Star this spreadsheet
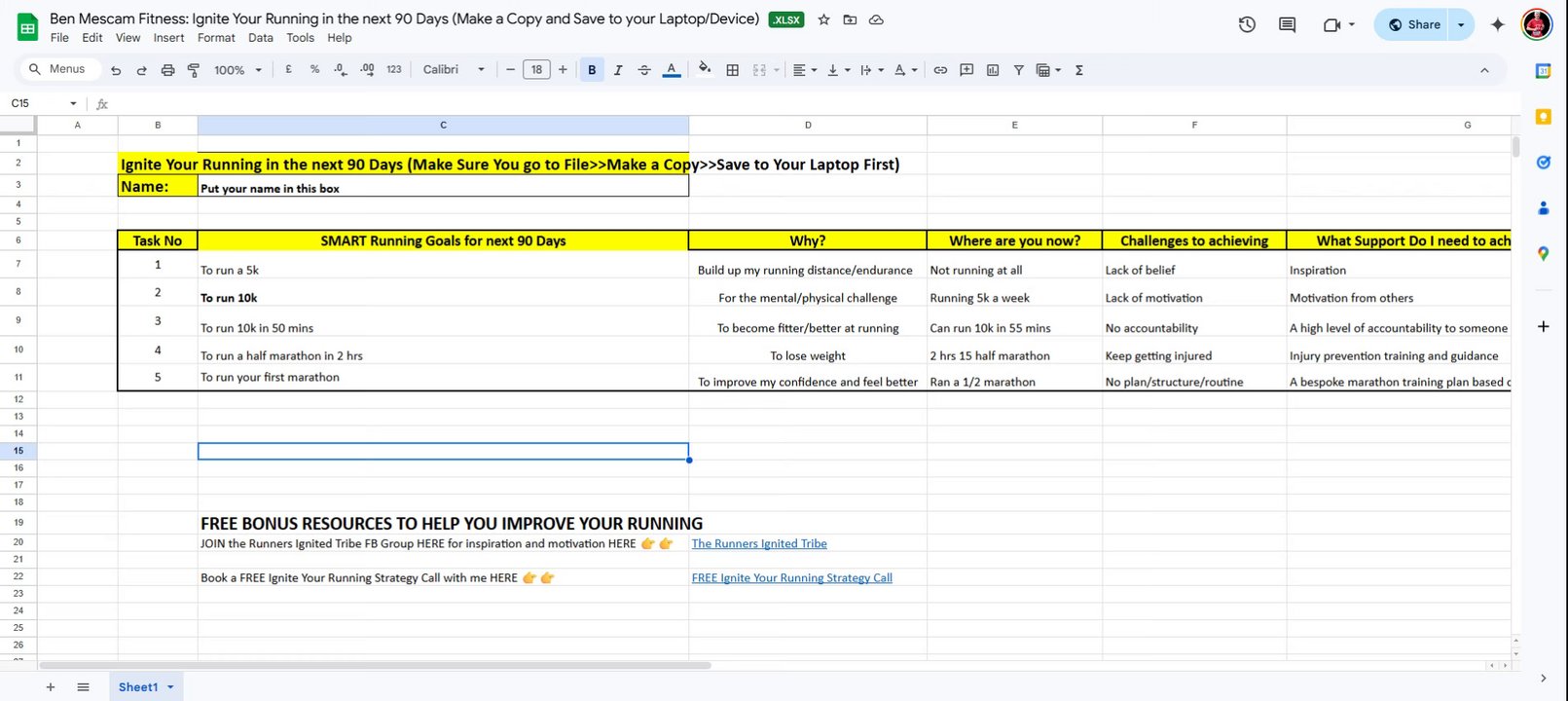The height and width of the screenshot is (701, 1568). pos(823,19)
